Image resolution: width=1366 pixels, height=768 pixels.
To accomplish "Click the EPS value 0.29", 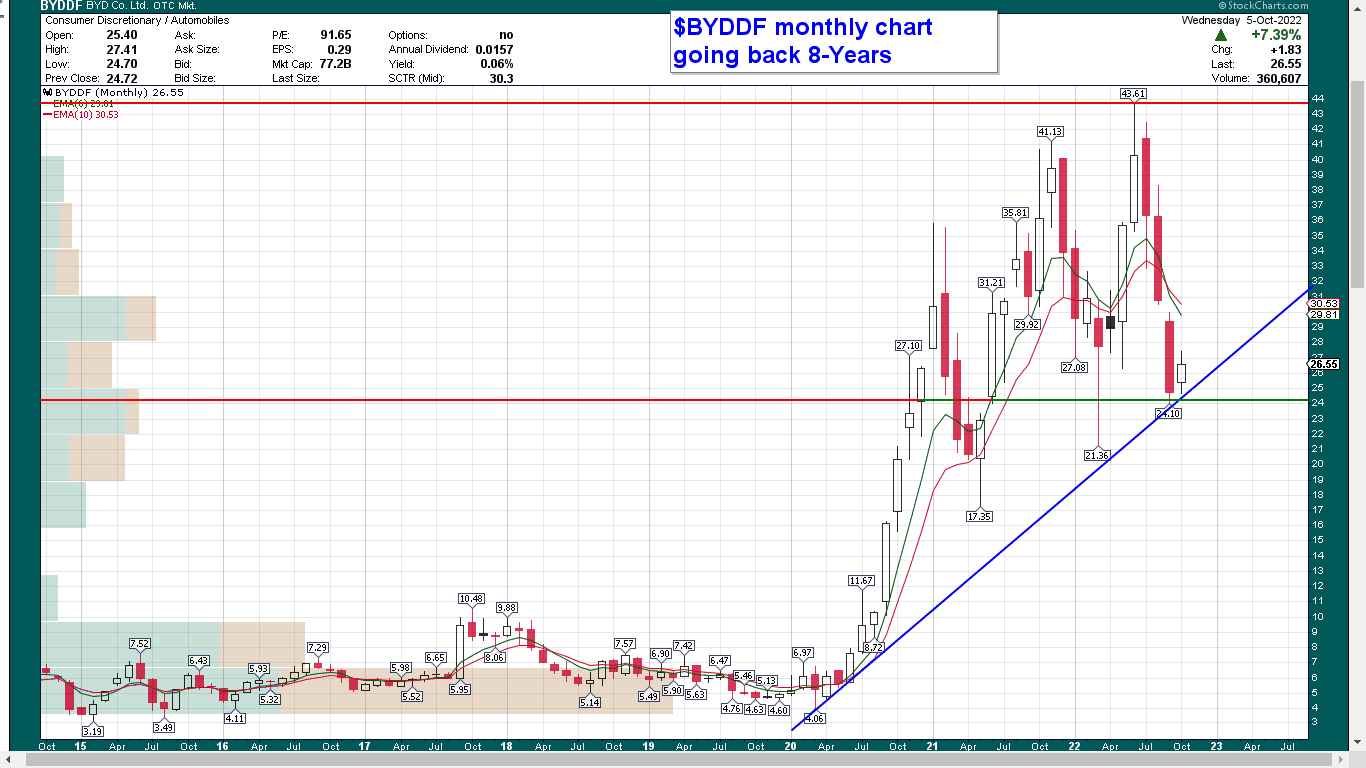I will pos(340,49).
